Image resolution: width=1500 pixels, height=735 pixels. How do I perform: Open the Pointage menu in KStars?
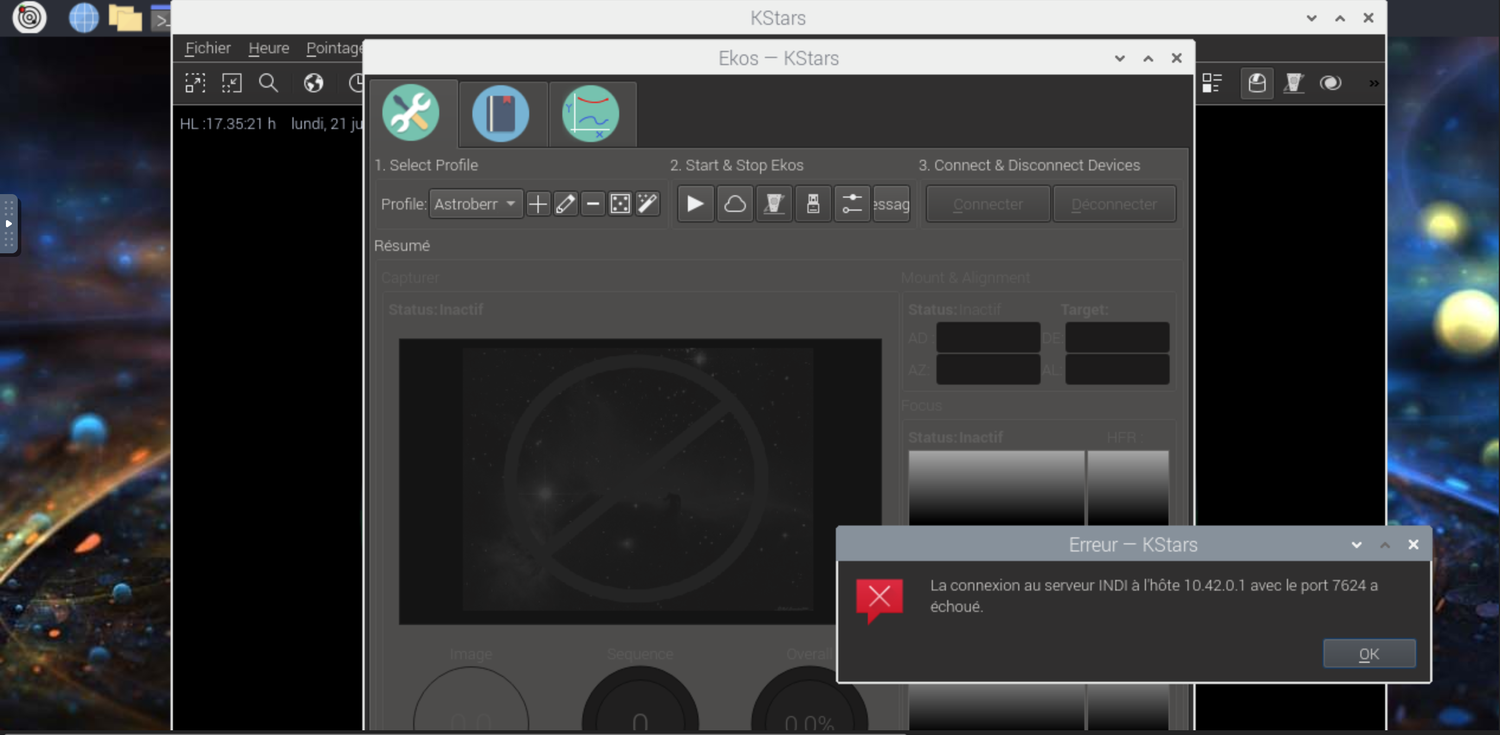tap(334, 48)
